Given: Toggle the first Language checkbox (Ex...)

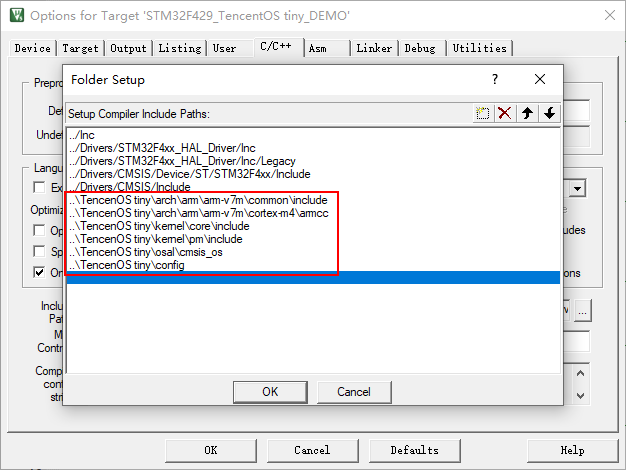Looking at the screenshot, I should 39,187.
